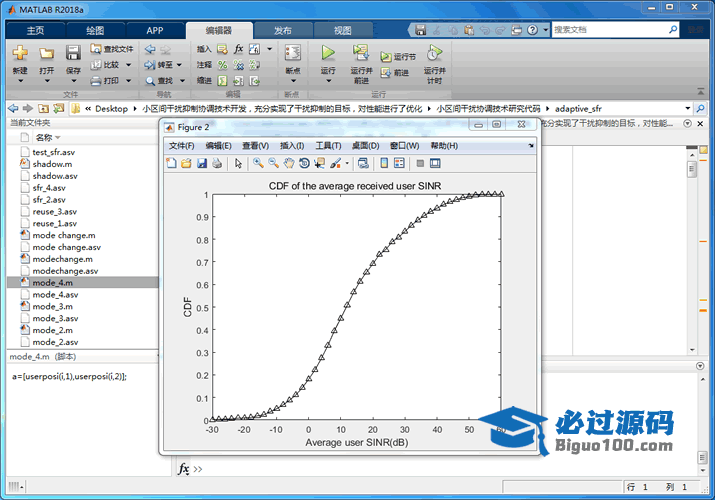The image size is (715, 500).
Task: Switch to the 发布 (Publish) tab
Action: click(283, 31)
